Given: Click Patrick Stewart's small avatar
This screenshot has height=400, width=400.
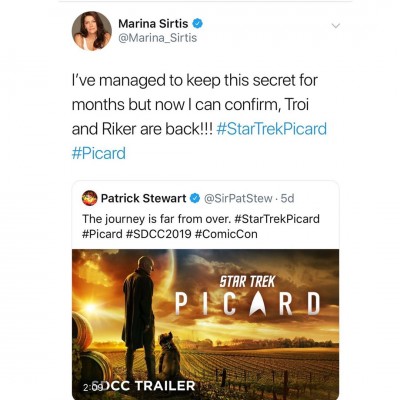Looking at the screenshot, I should 89,198.
